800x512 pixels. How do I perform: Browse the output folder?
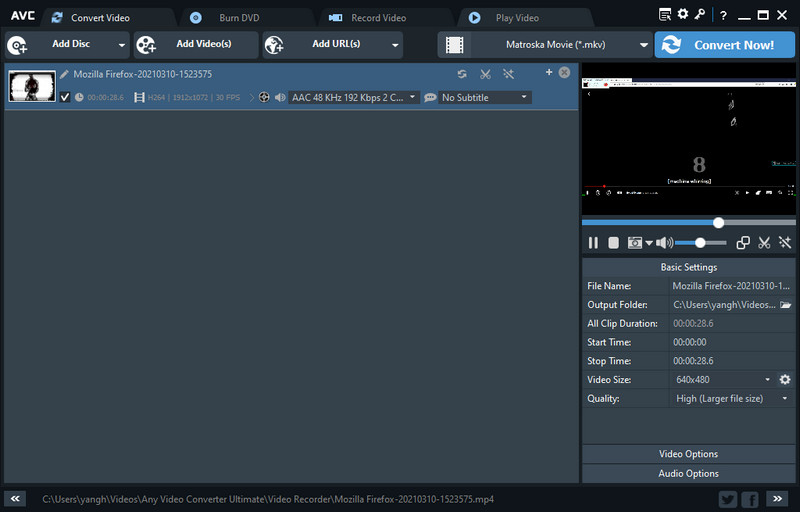[786, 305]
